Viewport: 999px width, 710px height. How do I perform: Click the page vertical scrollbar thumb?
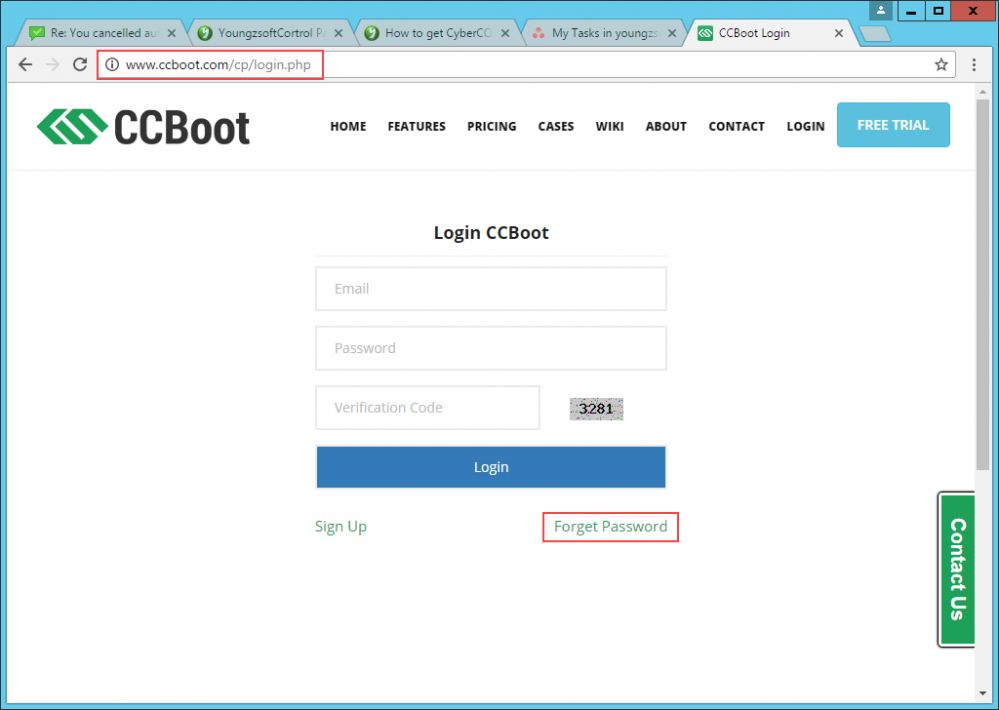click(982, 285)
